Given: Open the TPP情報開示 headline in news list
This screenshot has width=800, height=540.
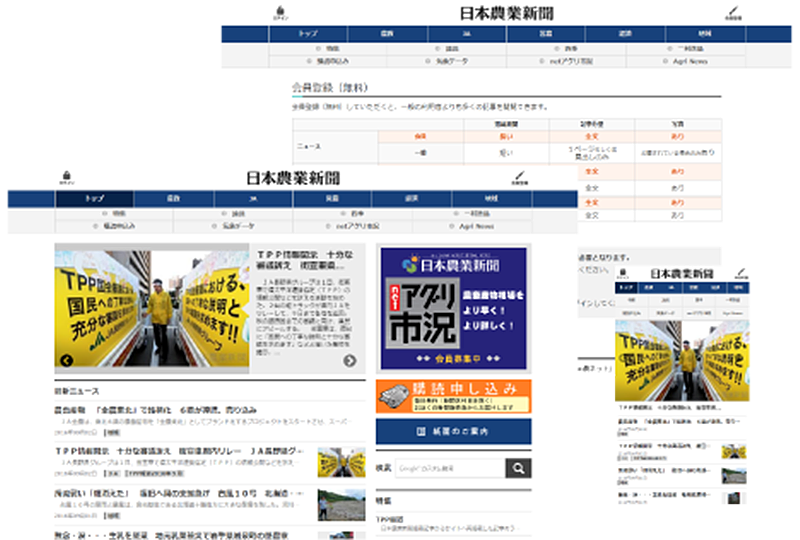Looking at the screenshot, I should (x=180, y=451).
